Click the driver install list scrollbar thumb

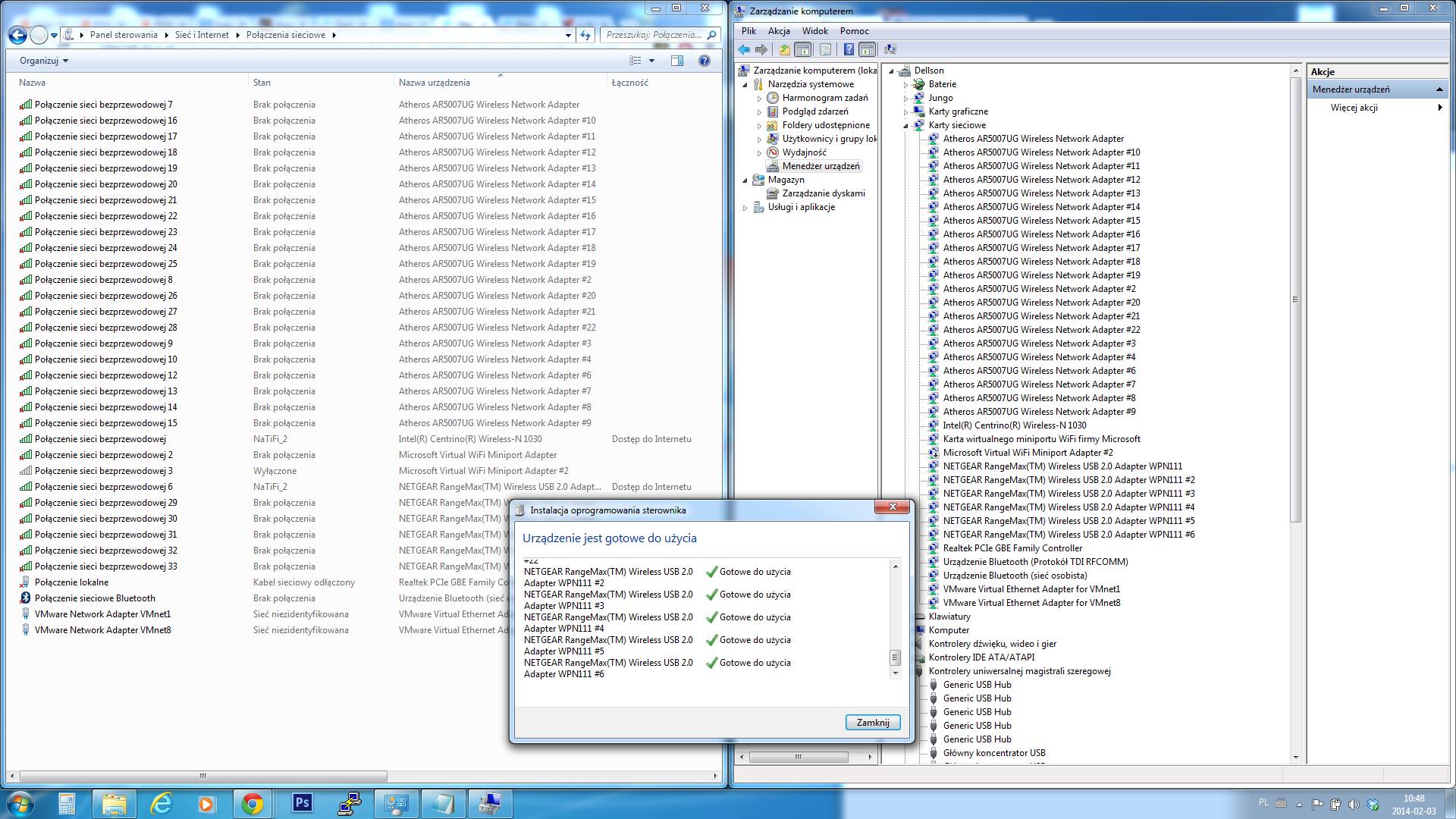coord(896,657)
